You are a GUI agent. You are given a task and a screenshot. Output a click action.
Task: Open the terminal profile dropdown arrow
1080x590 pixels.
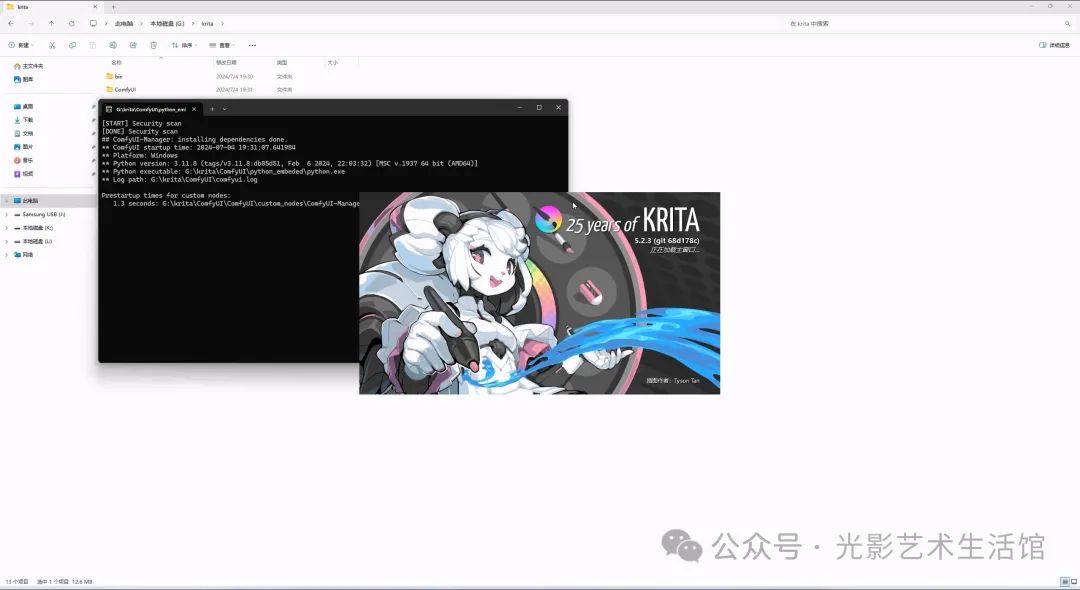(x=225, y=109)
